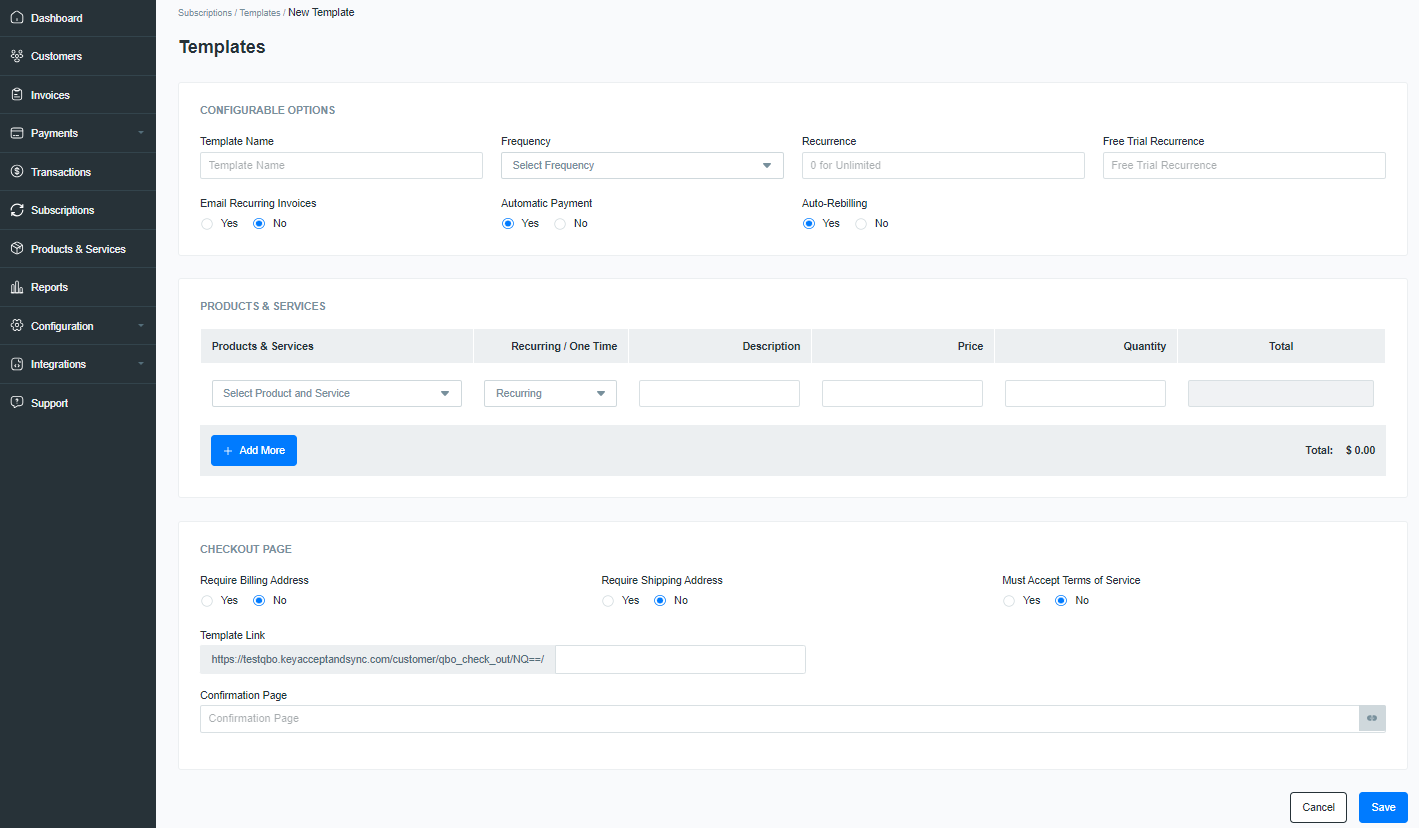Click the Customers people icon
1419x828 pixels.
pyautogui.click(x=17, y=56)
